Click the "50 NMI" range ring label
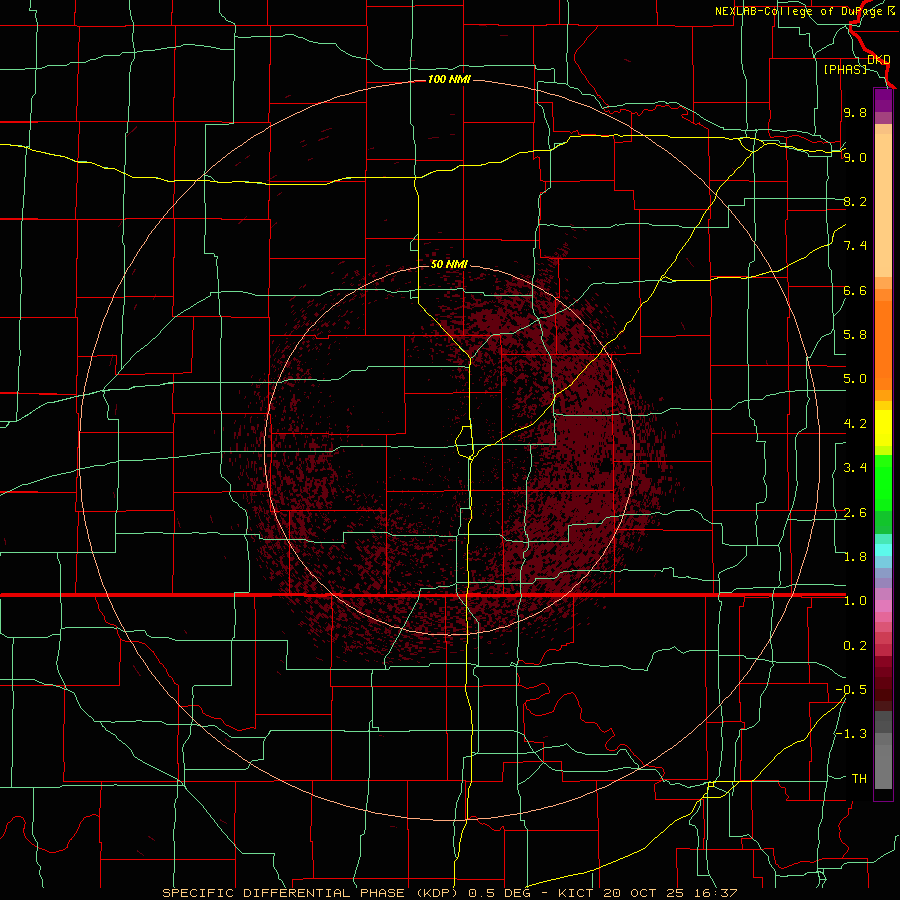This screenshot has width=900, height=900. click(x=449, y=264)
